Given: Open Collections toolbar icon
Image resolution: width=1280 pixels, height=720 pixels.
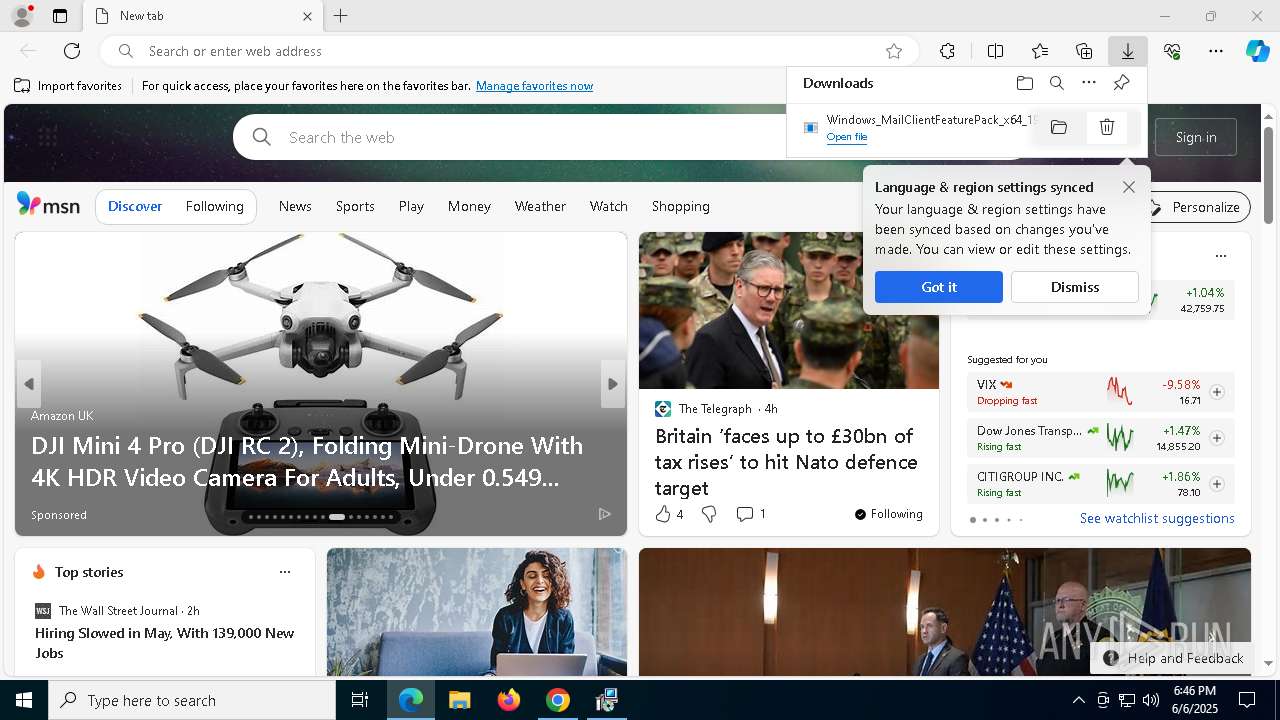Looking at the screenshot, I should coord(1084,51).
